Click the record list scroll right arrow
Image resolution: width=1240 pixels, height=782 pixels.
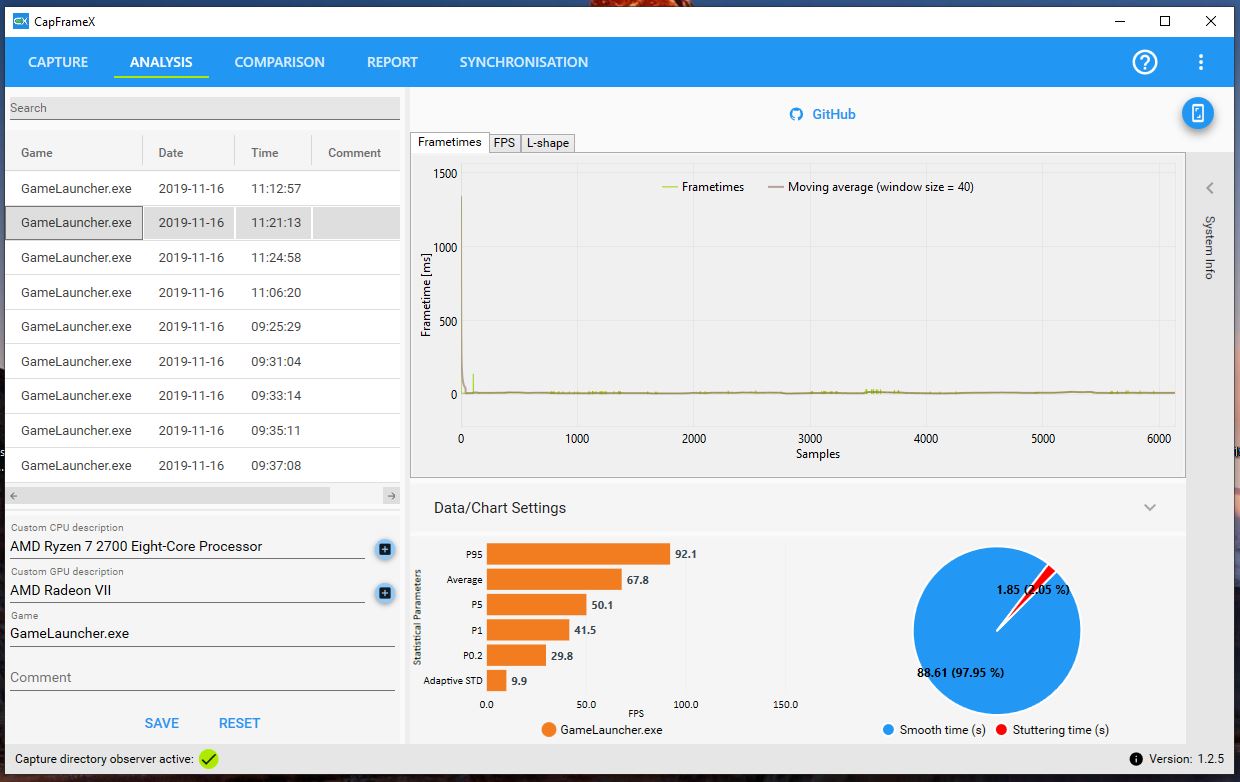pos(391,496)
